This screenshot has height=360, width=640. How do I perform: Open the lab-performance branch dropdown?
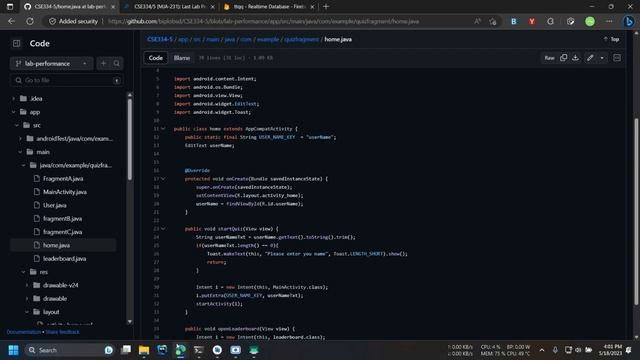[x=51, y=64]
